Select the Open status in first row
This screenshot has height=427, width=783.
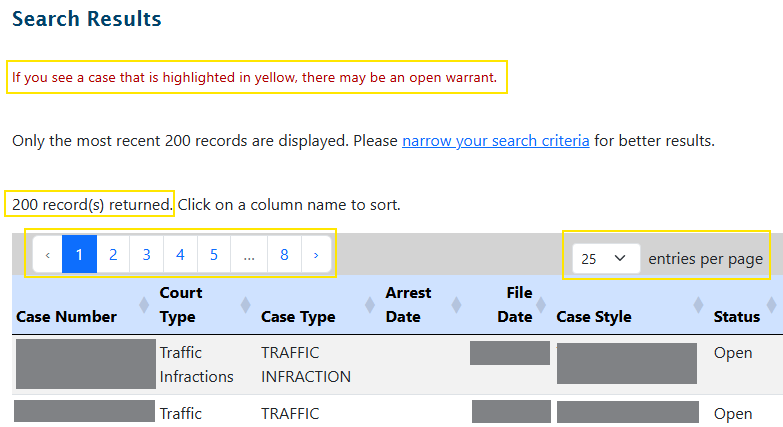click(733, 353)
